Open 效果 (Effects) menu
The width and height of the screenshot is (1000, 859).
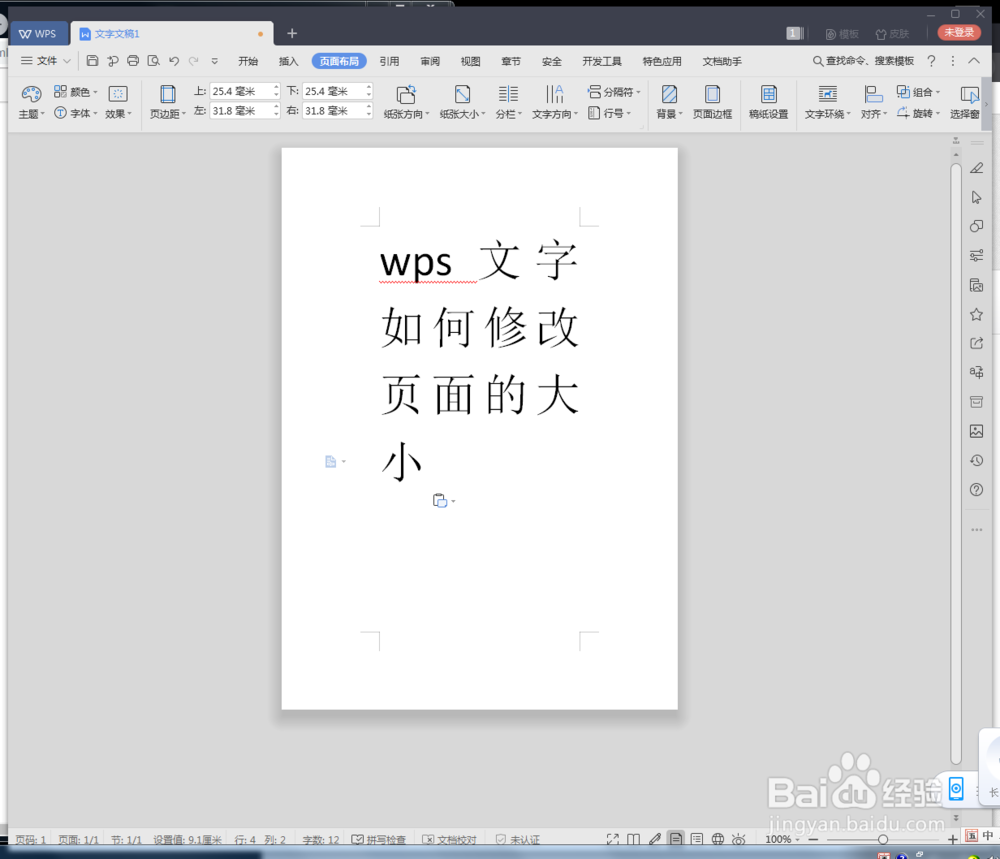[118, 102]
